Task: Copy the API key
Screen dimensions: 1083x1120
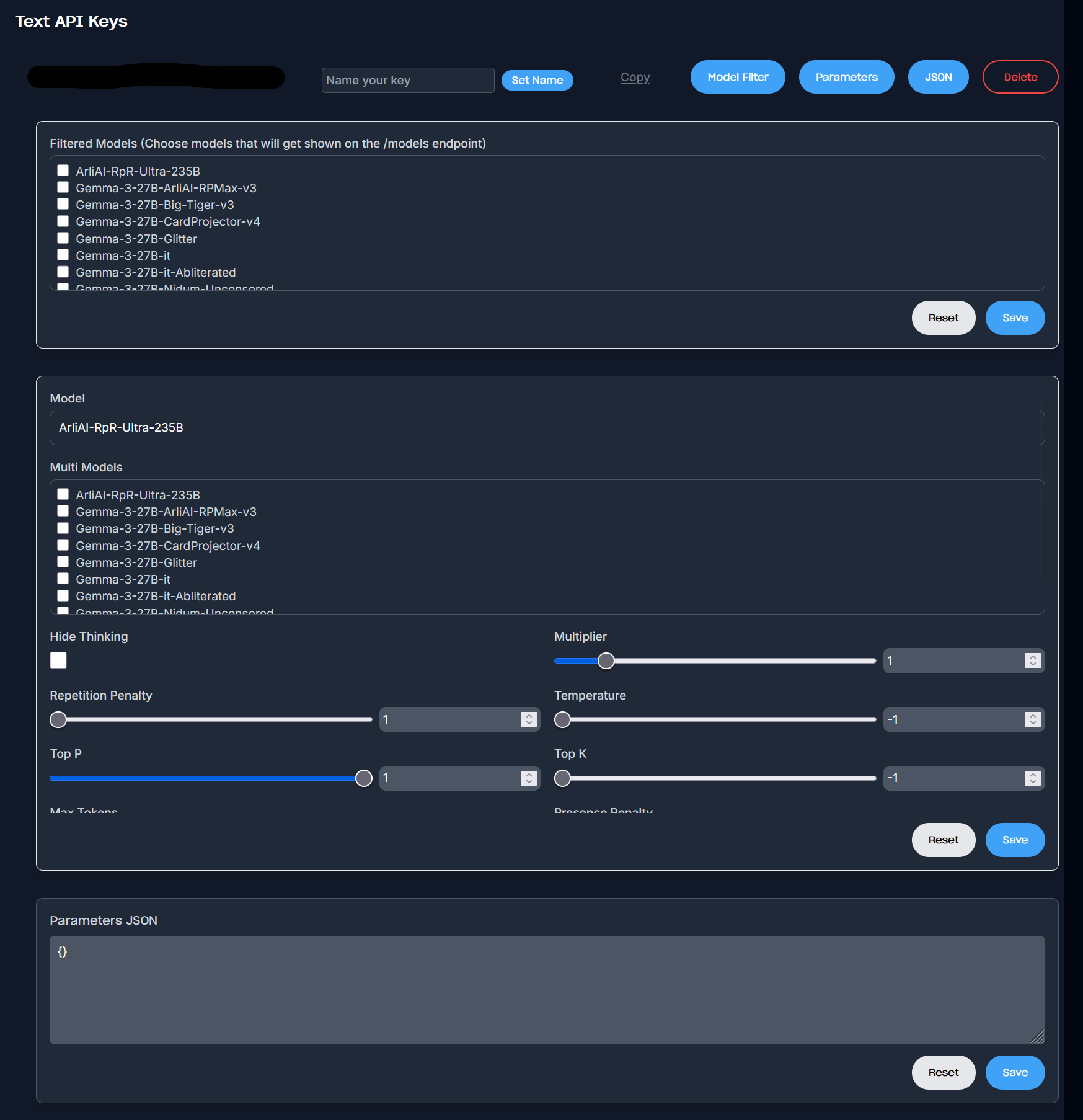Action: click(635, 77)
